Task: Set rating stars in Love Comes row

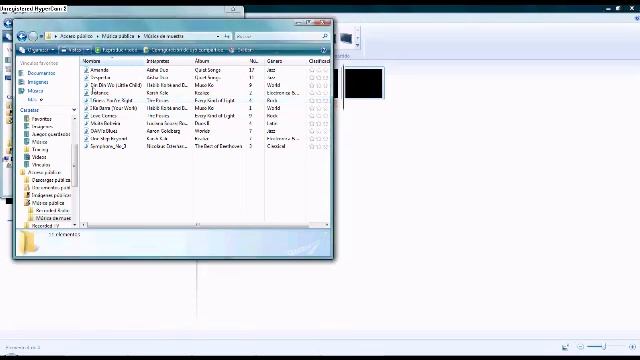Action: point(319,116)
